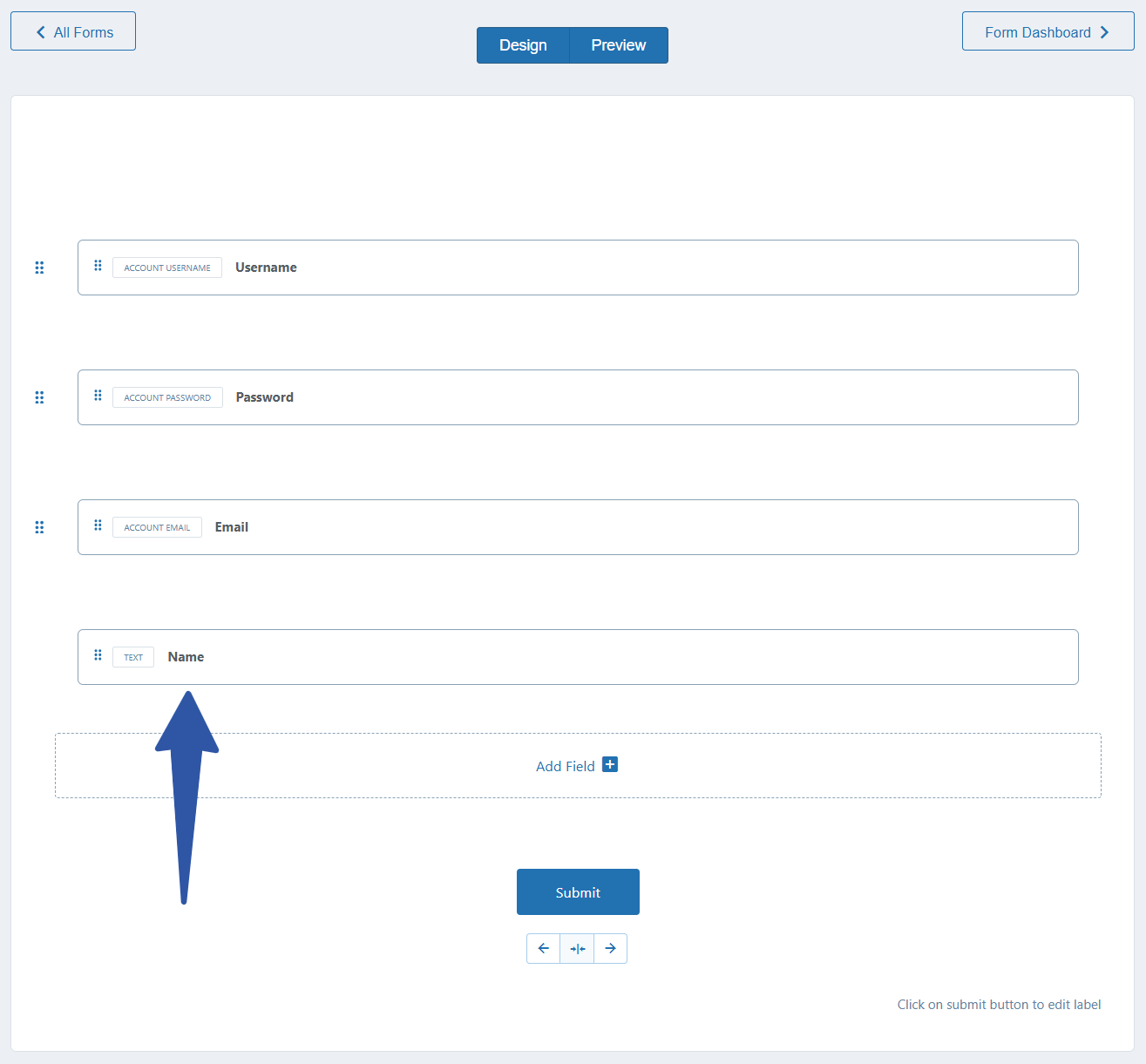Click the TEXT badge on the Name field
This screenshot has width=1146, height=1064.
132,656
